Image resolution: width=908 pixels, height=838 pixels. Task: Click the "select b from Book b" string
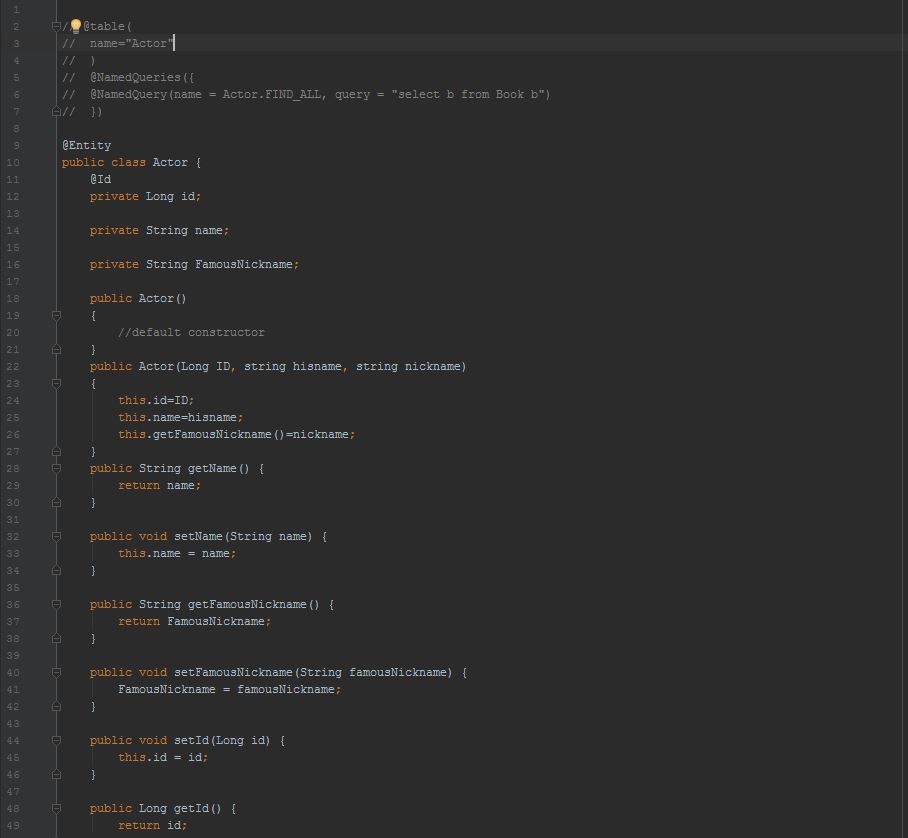[x=467, y=94]
